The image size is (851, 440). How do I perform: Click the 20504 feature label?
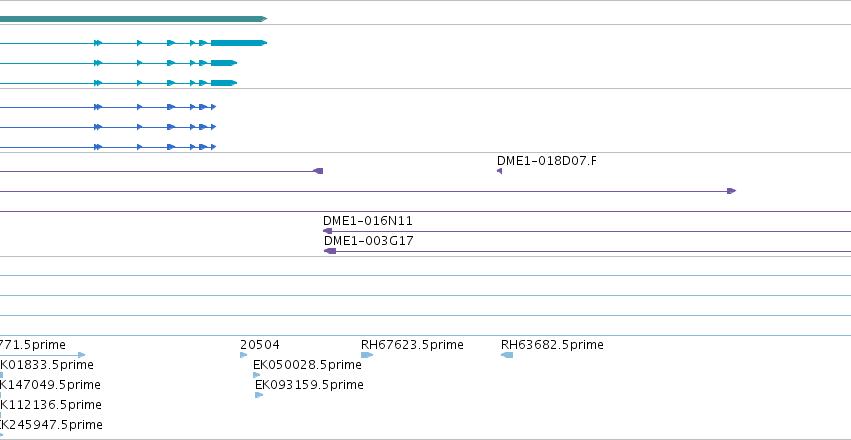(x=260, y=345)
